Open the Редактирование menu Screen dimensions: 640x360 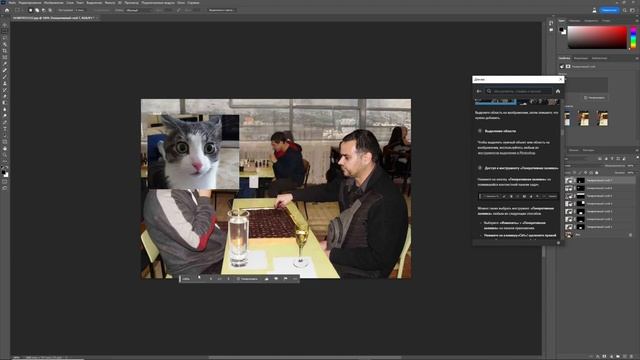30,2
